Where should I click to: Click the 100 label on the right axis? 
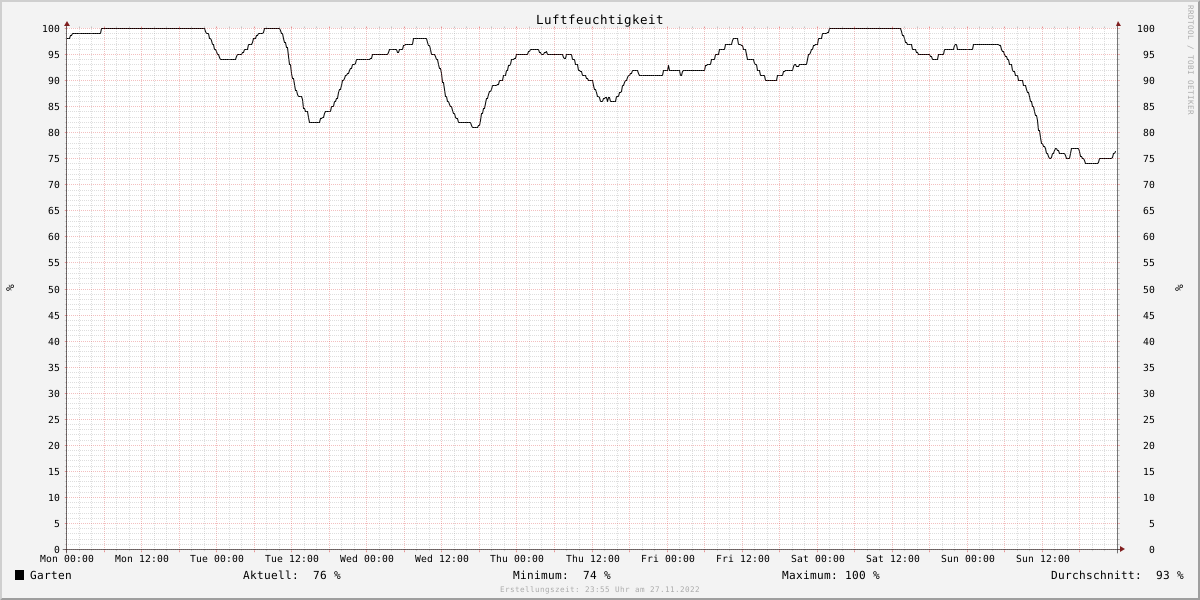pyautogui.click(x=1146, y=28)
